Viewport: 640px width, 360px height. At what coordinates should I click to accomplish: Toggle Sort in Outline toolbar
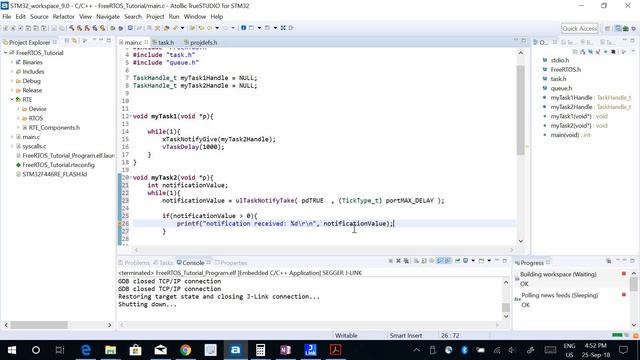click(582, 52)
